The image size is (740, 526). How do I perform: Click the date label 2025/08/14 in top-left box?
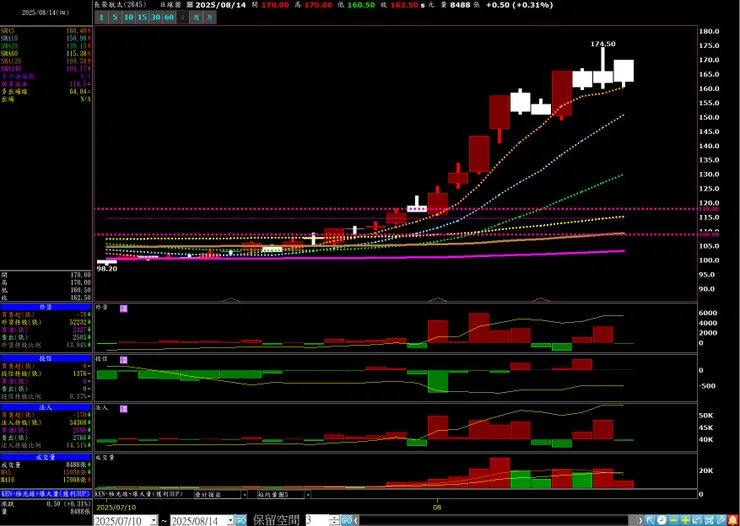coord(45,13)
